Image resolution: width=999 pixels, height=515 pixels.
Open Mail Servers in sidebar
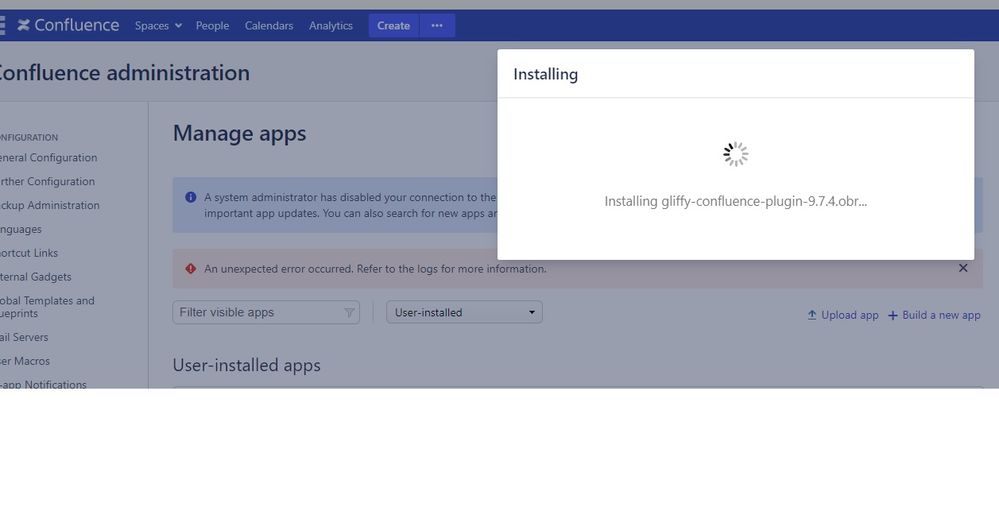click(24, 337)
